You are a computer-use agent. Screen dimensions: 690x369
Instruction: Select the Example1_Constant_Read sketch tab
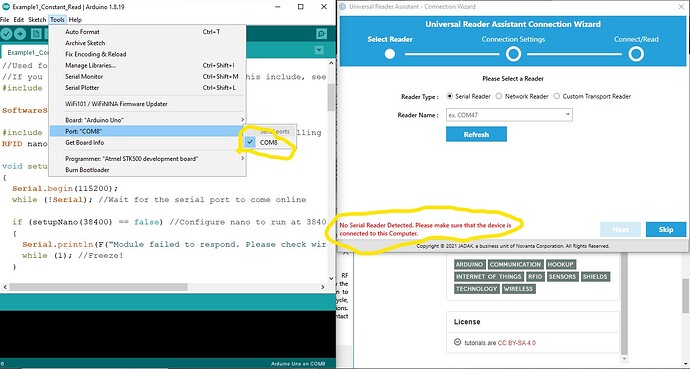pyautogui.click(x=26, y=52)
